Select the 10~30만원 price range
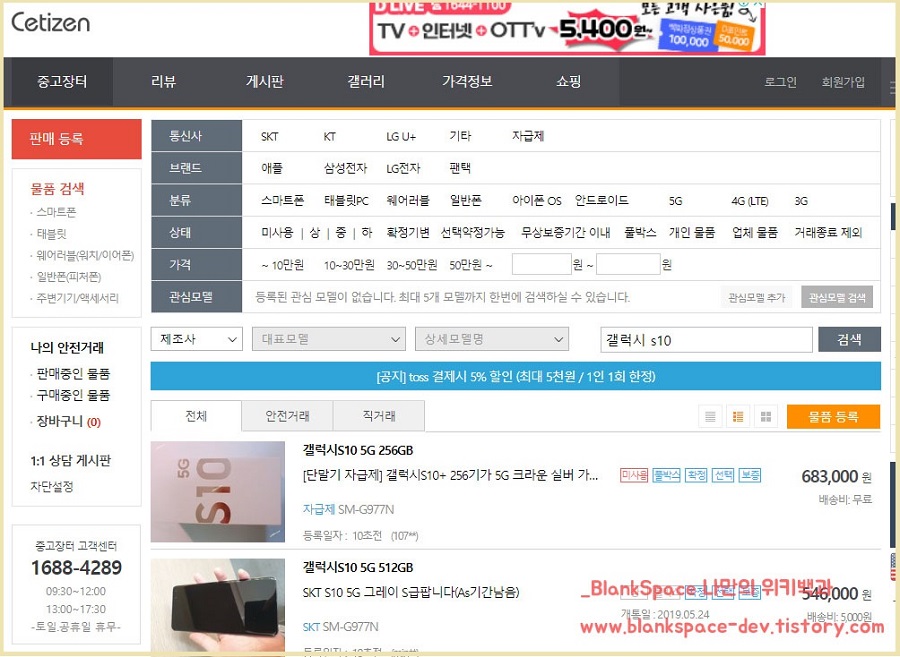 tap(349, 265)
